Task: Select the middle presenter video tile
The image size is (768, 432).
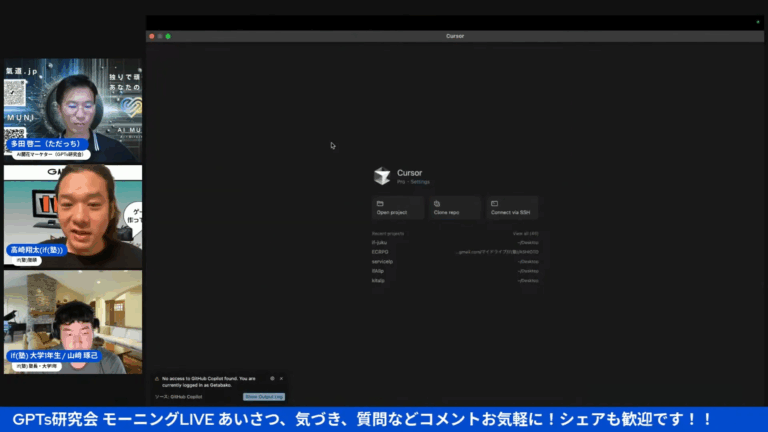Action: (73, 216)
